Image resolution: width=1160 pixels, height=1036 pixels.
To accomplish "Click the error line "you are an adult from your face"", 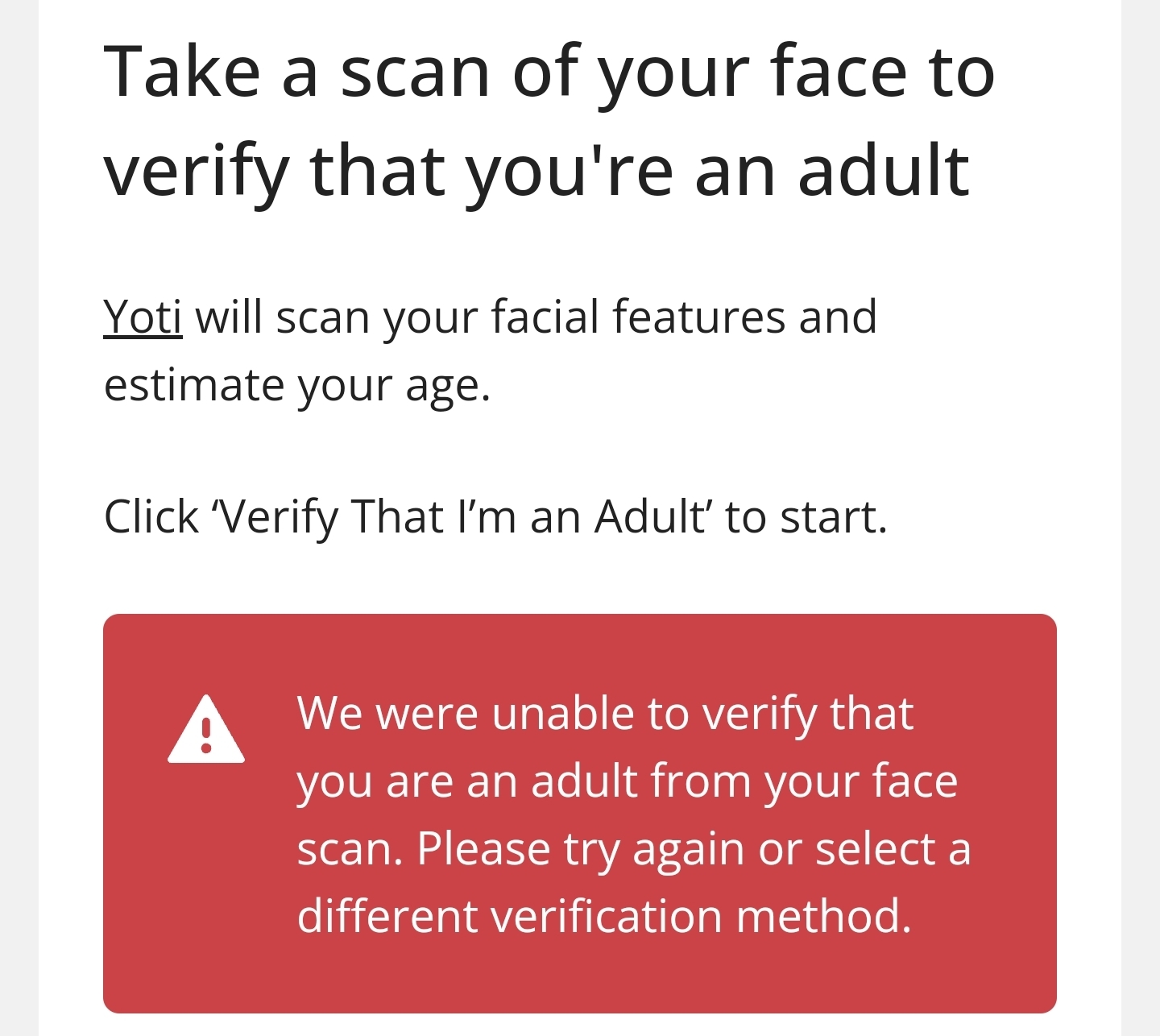I will pyautogui.click(x=628, y=781).
